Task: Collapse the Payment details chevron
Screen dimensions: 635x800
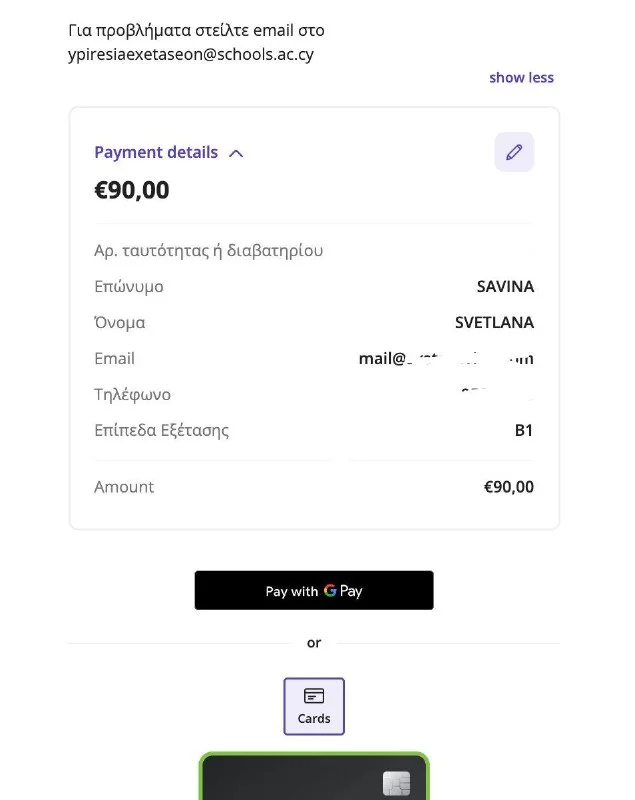Action: pos(236,153)
